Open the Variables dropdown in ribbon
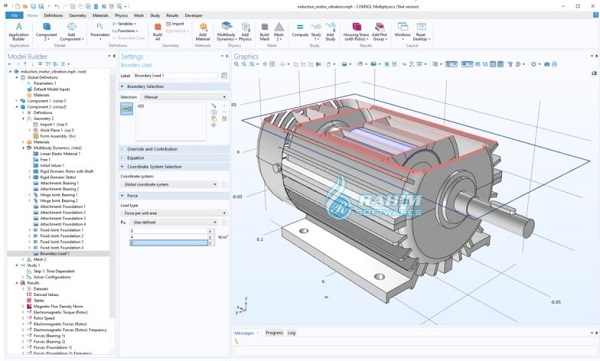The image size is (600, 361). [x=124, y=24]
